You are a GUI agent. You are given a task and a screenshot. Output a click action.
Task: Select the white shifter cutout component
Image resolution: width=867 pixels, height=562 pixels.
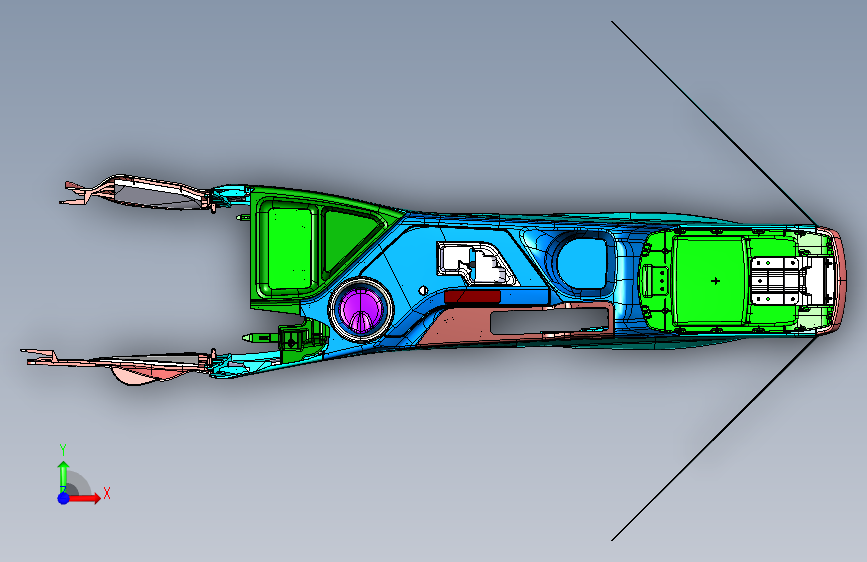click(476, 263)
